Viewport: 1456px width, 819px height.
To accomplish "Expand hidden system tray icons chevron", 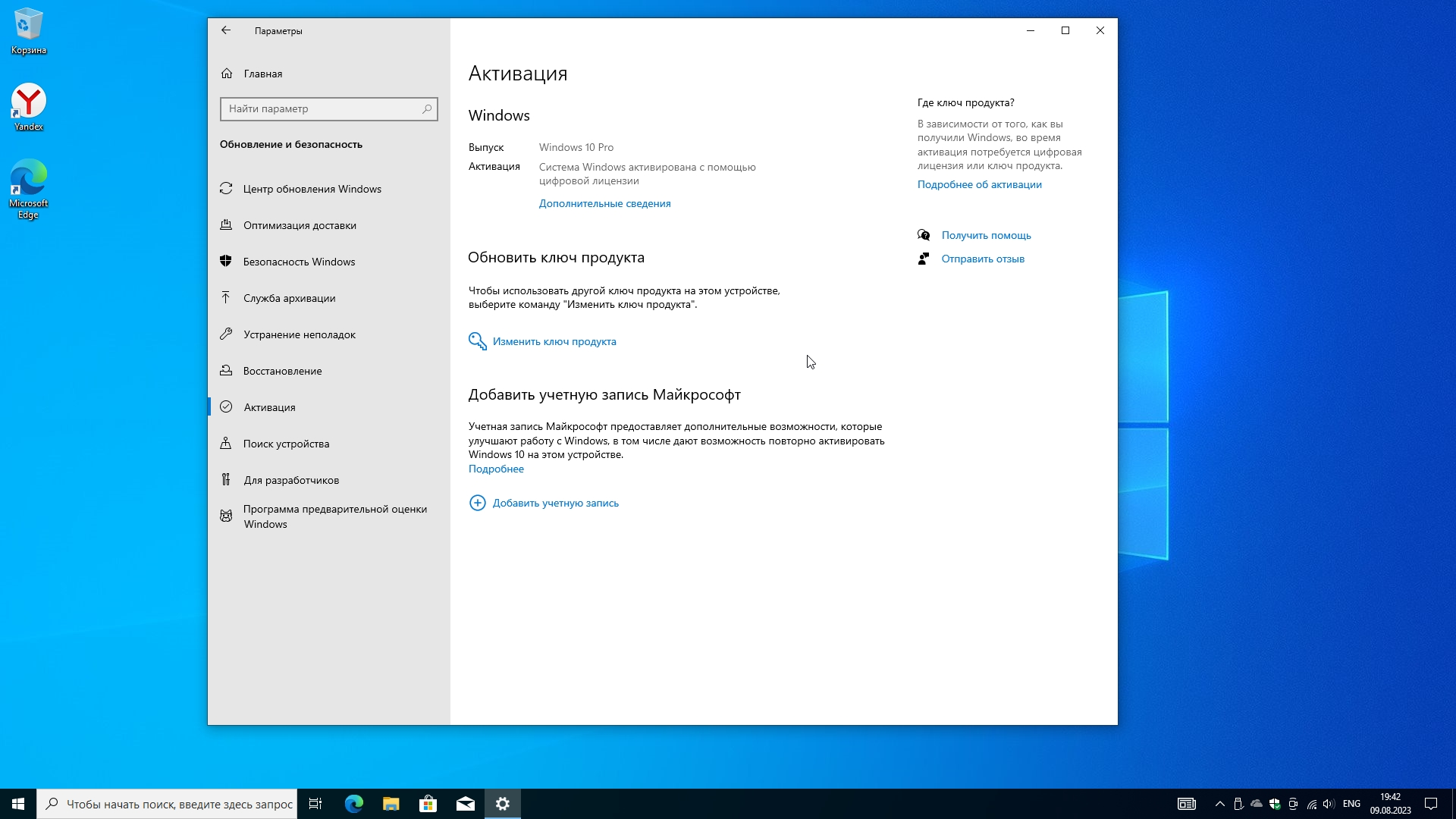I will [1219, 804].
